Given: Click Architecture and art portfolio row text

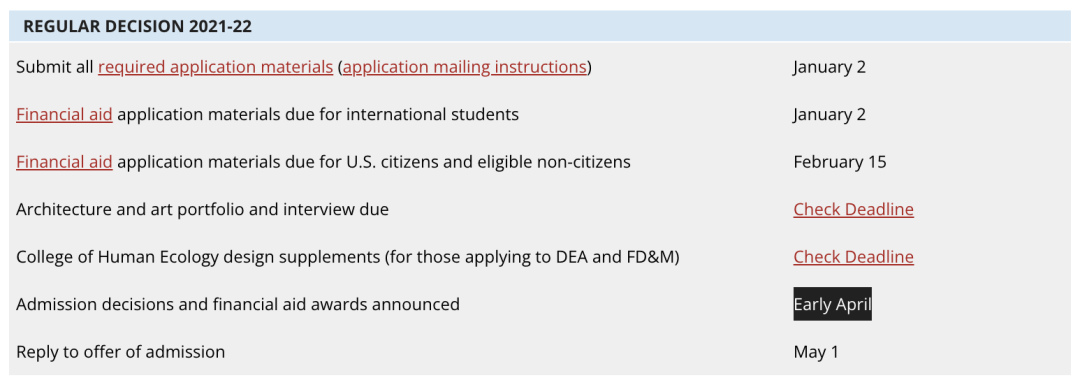Looking at the screenshot, I should 202,209.
